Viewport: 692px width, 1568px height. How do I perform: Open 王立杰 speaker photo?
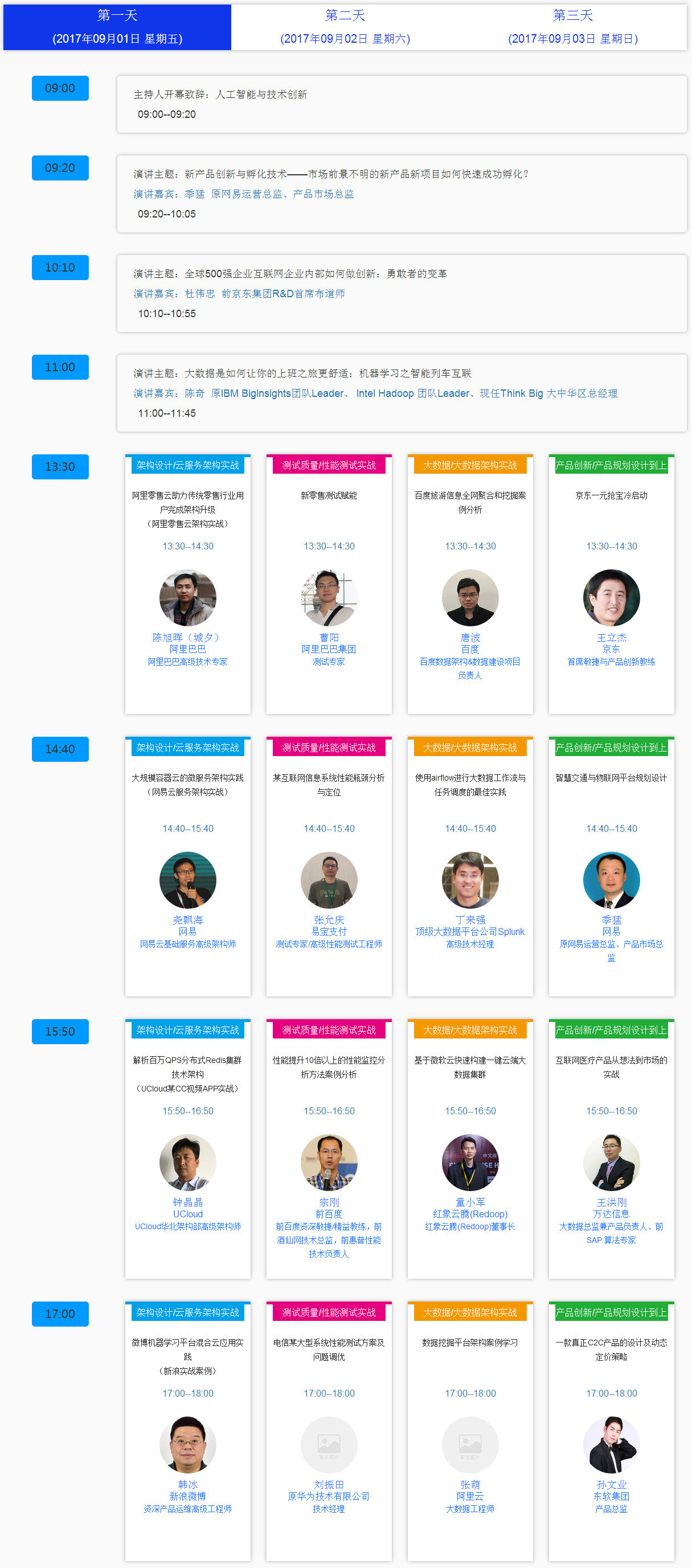tap(612, 598)
